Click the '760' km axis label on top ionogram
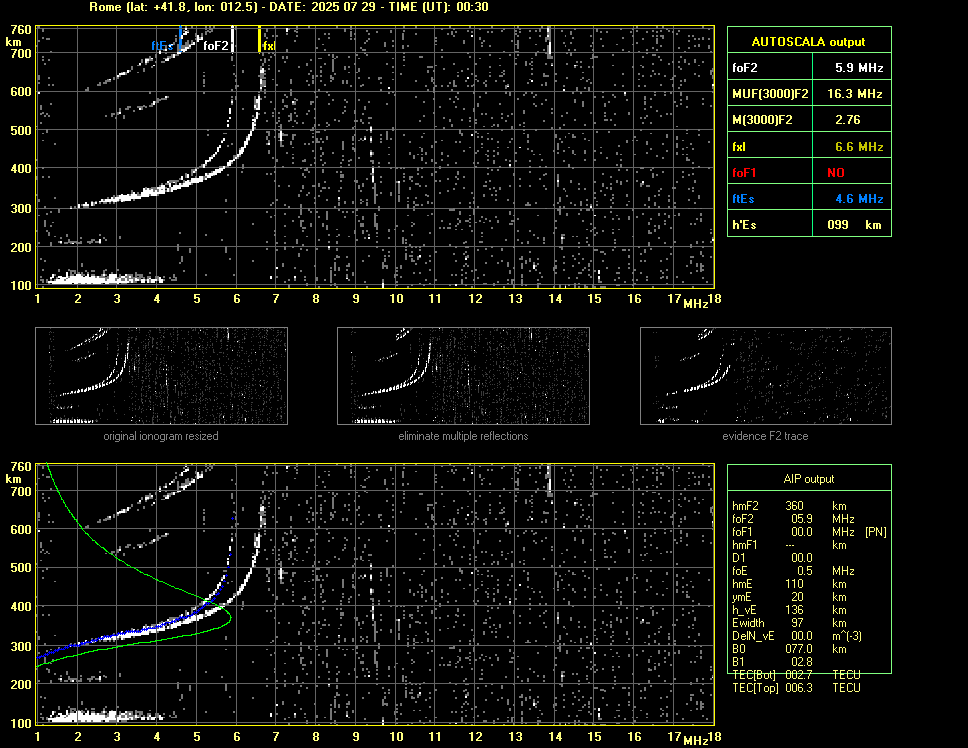This screenshot has height=748, width=968. (x=20, y=30)
